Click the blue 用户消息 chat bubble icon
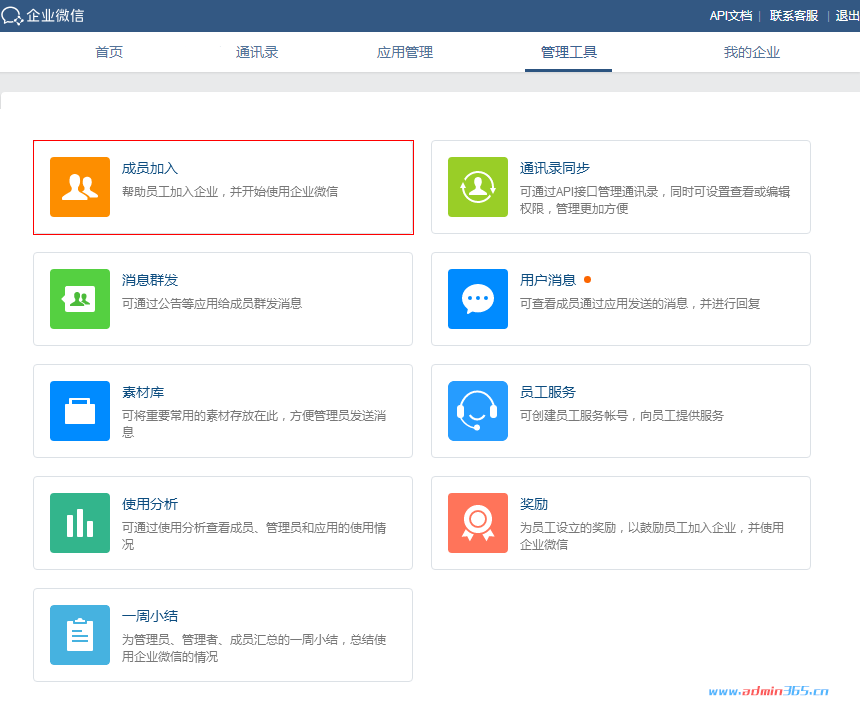This screenshot has width=860, height=721. tap(478, 299)
